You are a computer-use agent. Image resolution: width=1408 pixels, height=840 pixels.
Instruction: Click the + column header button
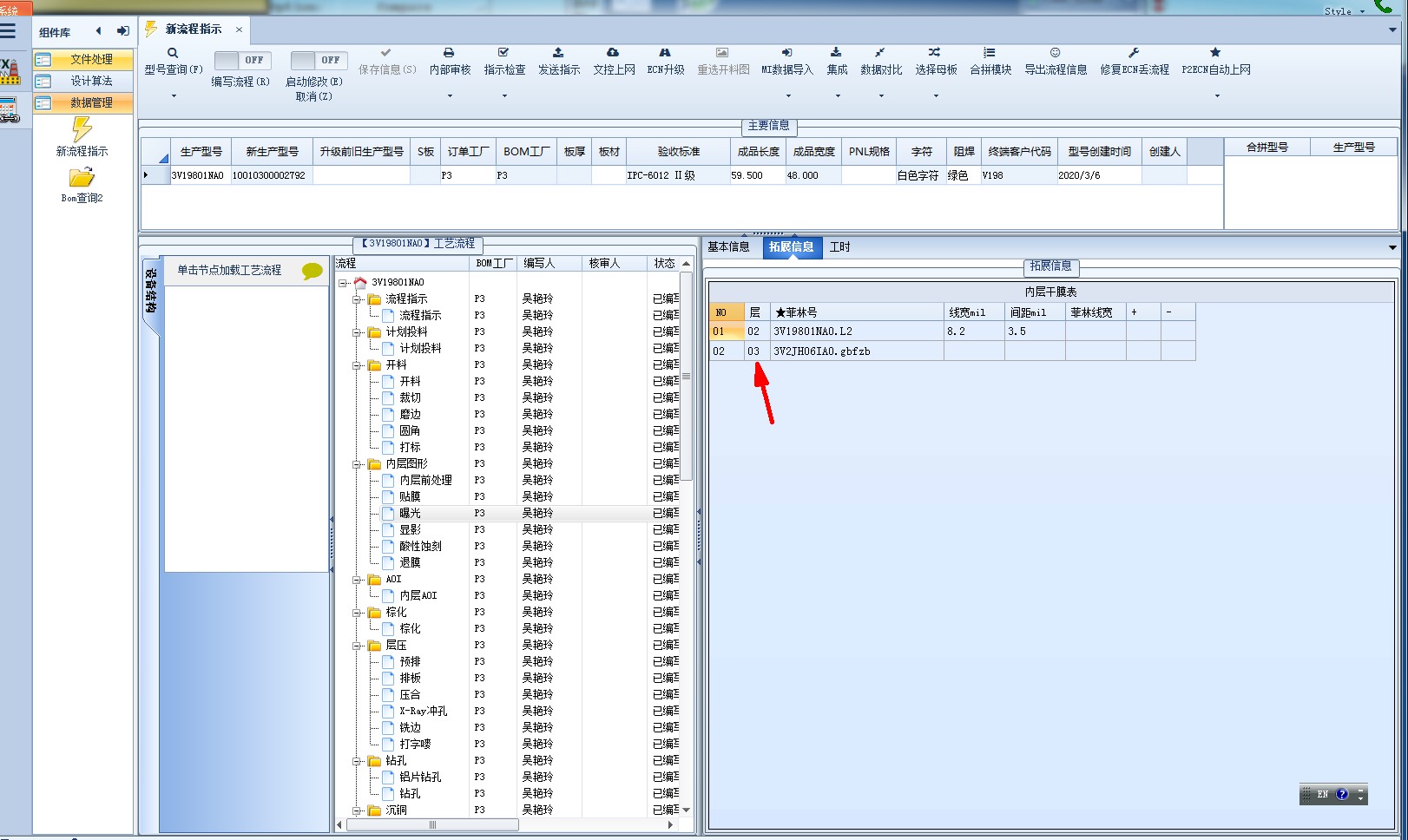(x=1143, y=312)
